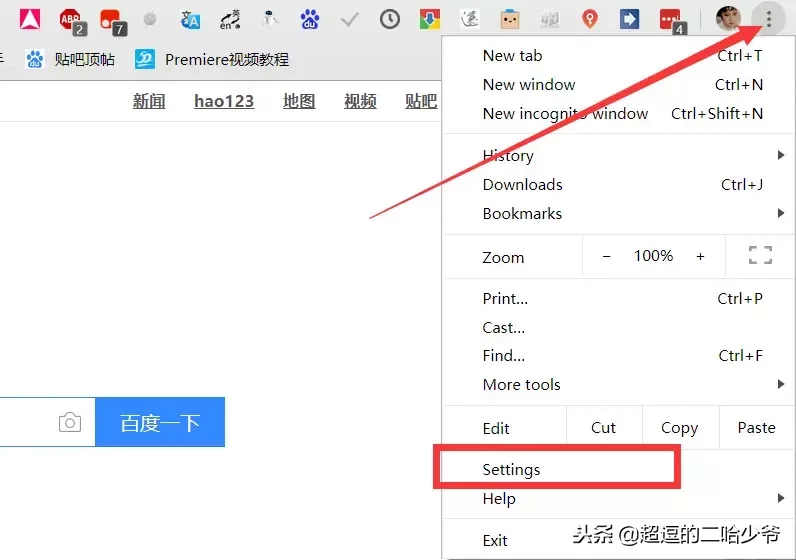Select Print... from the menu
This screenshot has height=560, width=796.
[x=618, y=299]
